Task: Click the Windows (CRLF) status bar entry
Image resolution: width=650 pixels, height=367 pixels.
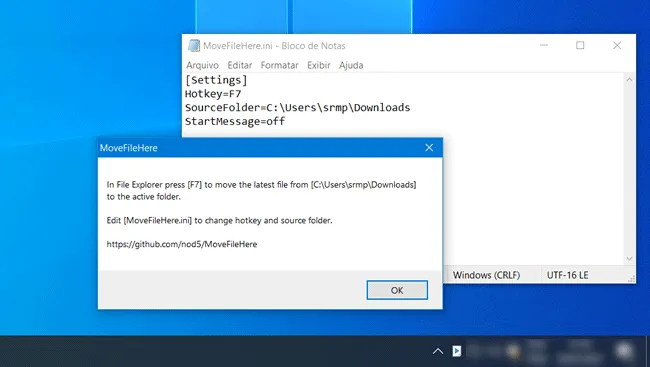Action: click(486, 275)
